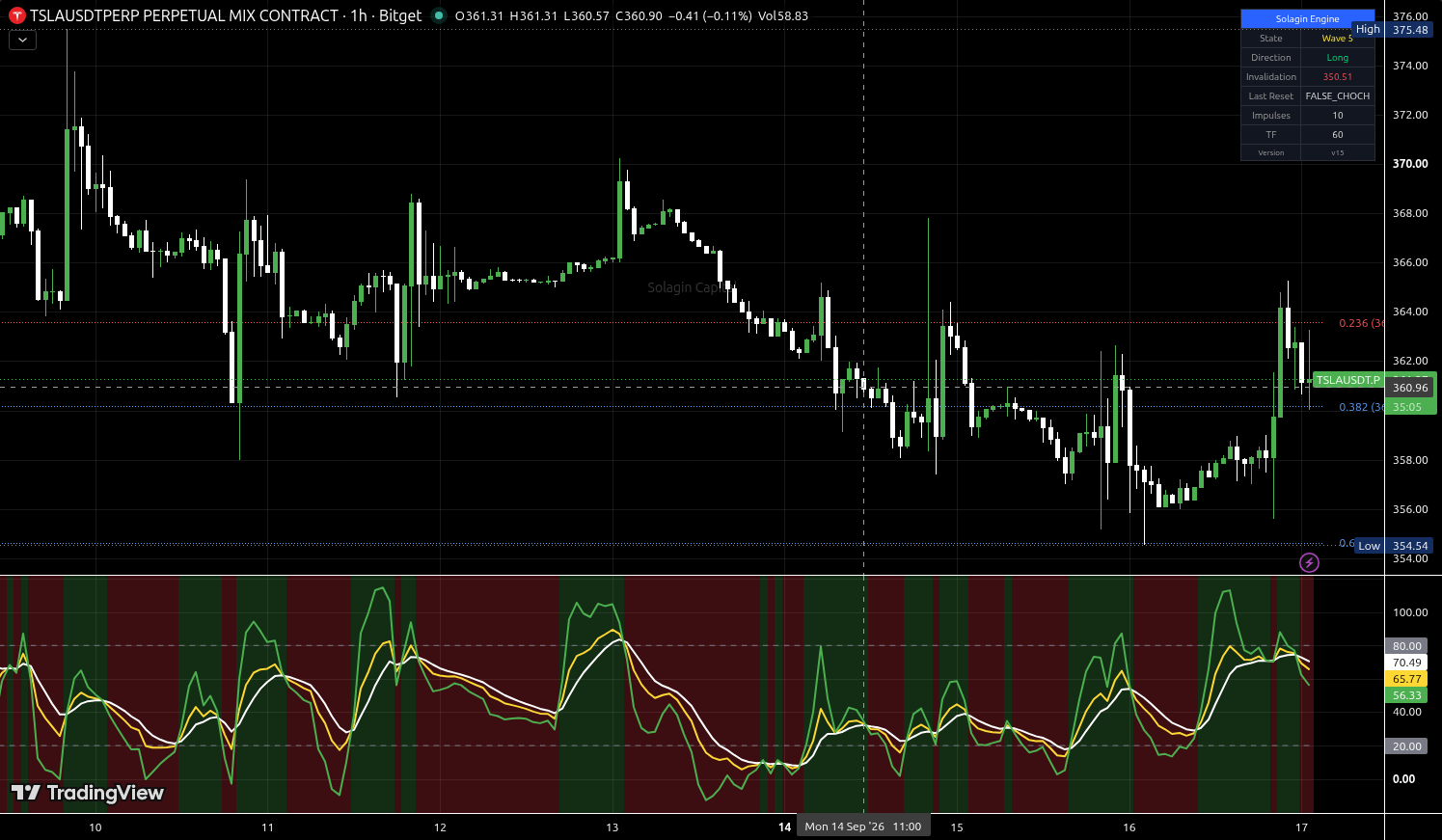Select the FALSE_CHOCH last reset value

pos(1337,96)
